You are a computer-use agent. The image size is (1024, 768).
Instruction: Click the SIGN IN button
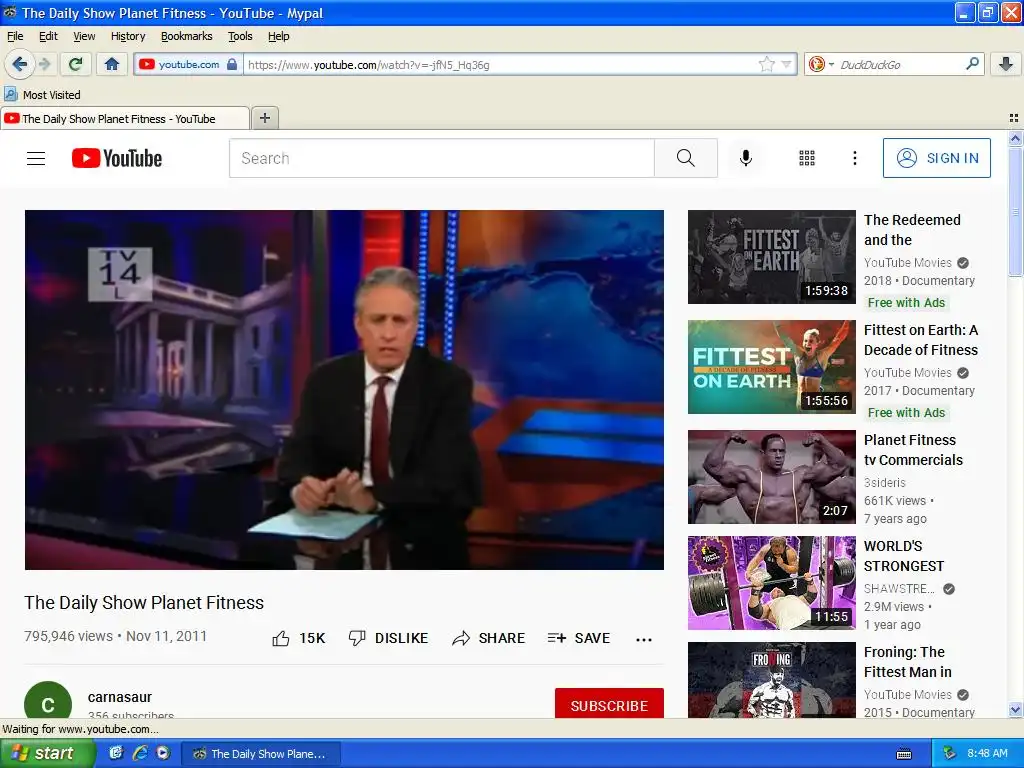coord(936,158)
